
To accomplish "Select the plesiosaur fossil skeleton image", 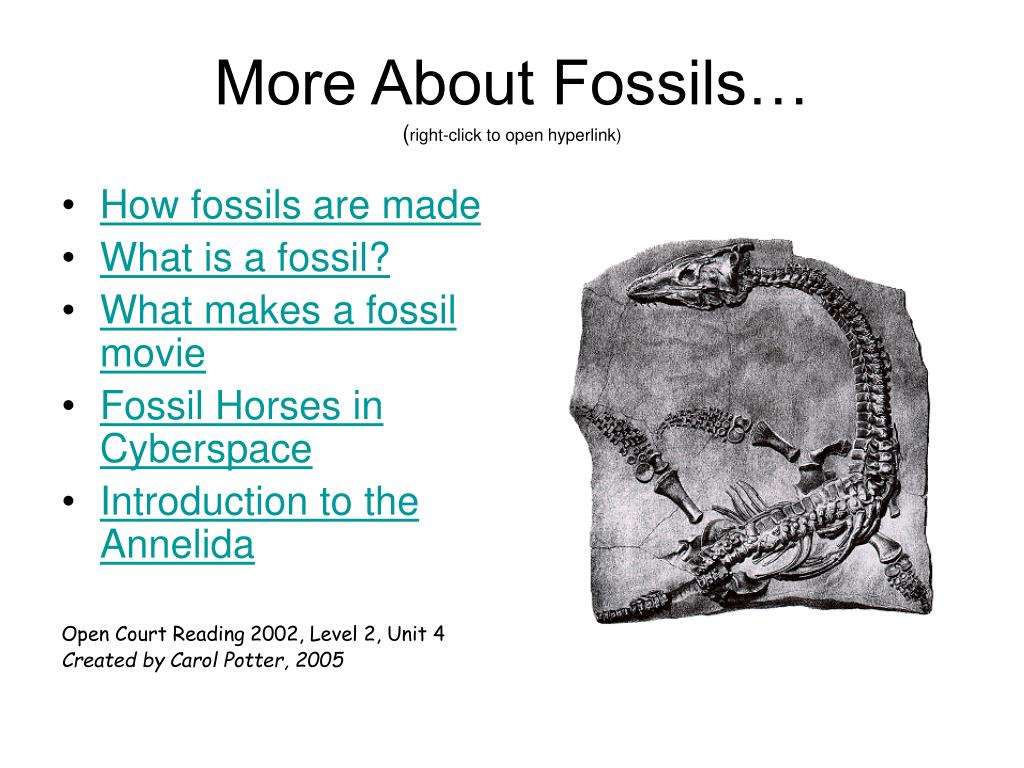I will point(750,431).
